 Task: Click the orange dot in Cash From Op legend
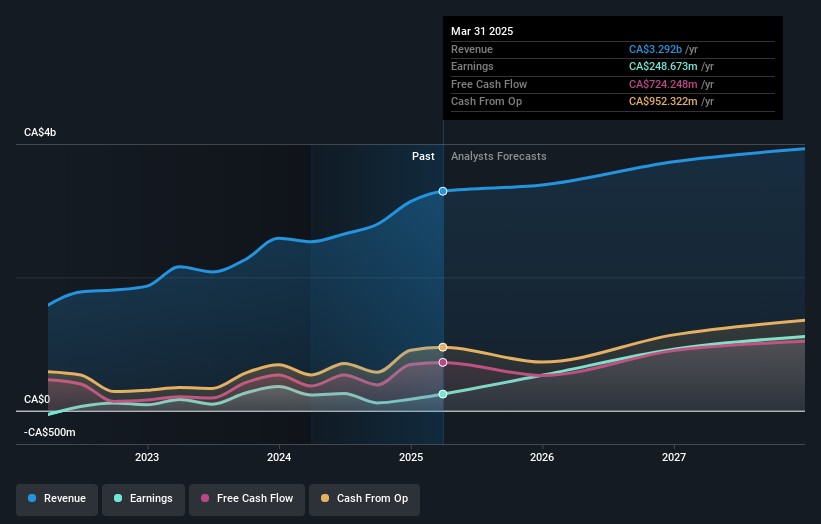coord(327,498)
